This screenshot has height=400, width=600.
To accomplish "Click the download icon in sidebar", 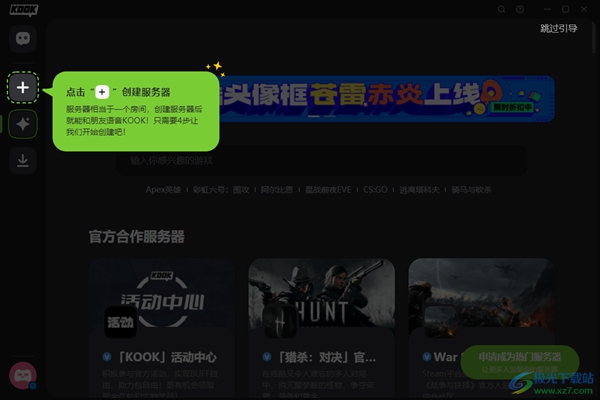I will pyautogui.click(x=23, y=158).
